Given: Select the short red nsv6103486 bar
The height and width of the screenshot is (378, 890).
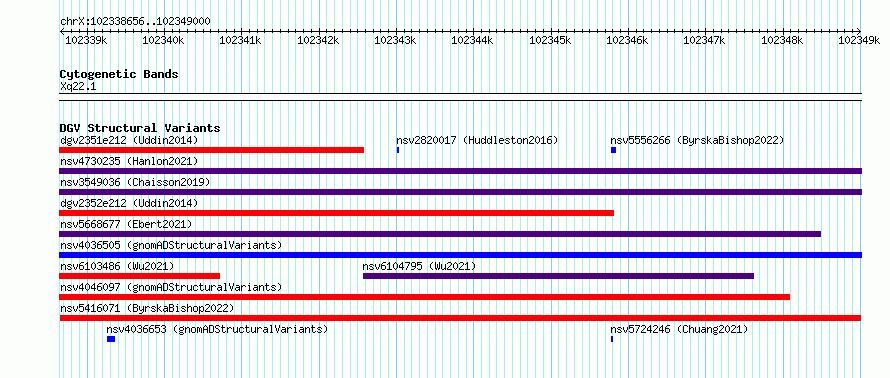Looking at the screenshot, I should [x=139, y=276].
